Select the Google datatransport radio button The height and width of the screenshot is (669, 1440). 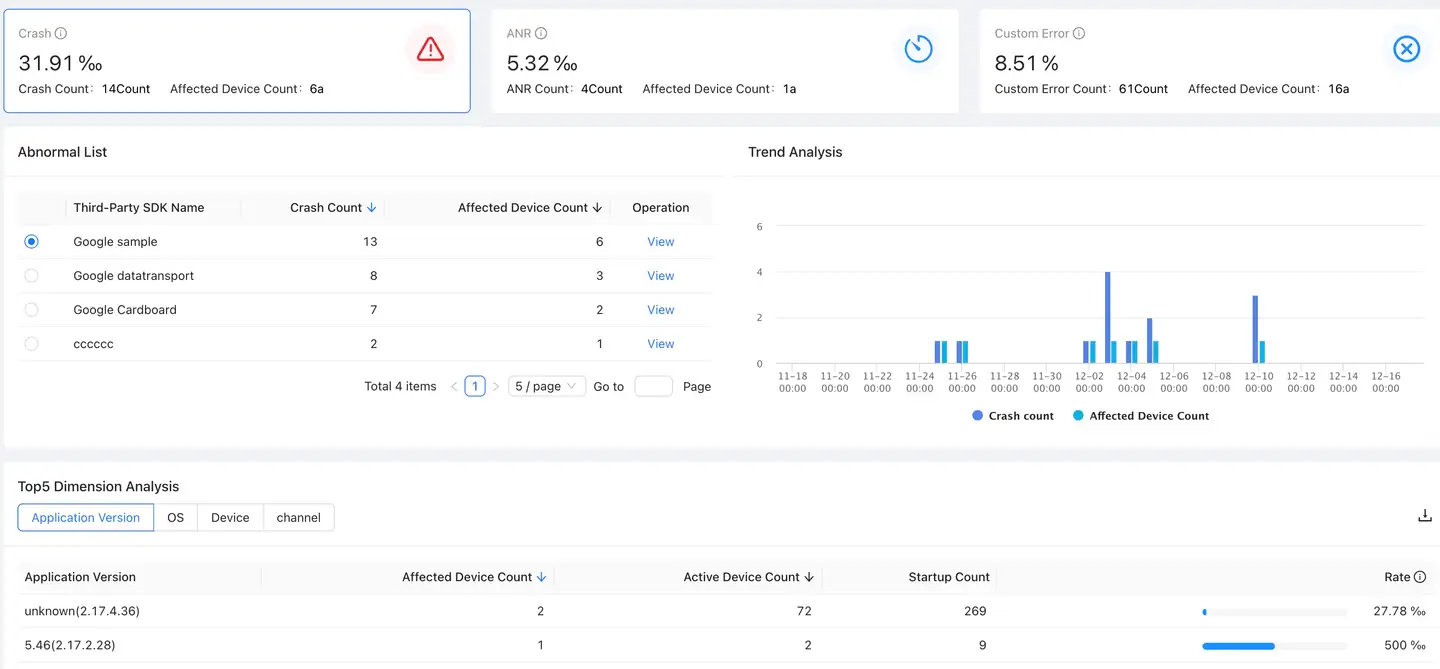point(31,276)
